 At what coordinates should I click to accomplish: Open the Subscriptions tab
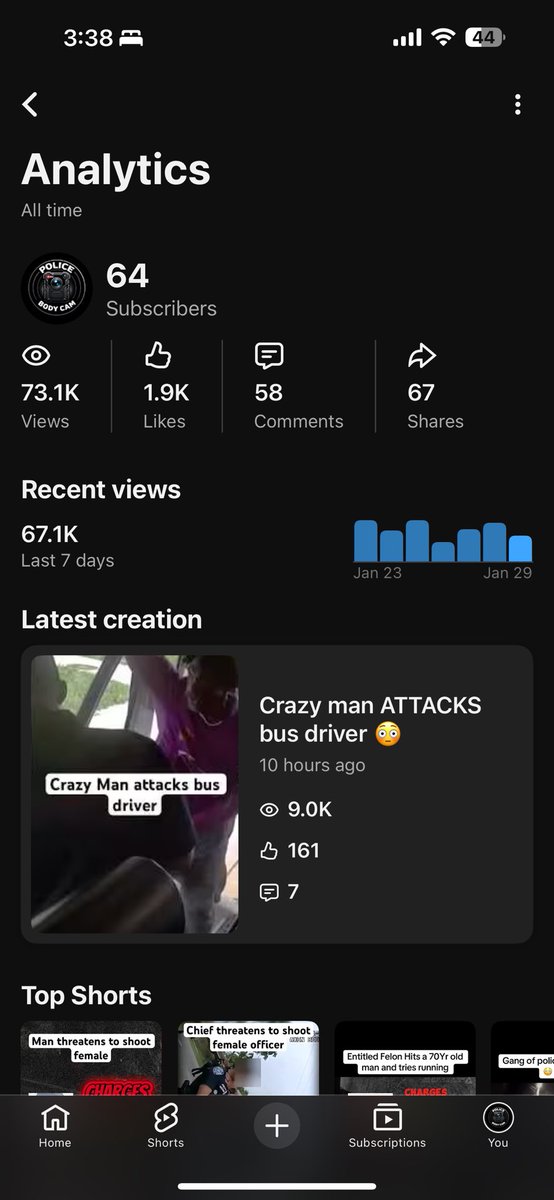pyautogui.click(x=387, y=1125)
